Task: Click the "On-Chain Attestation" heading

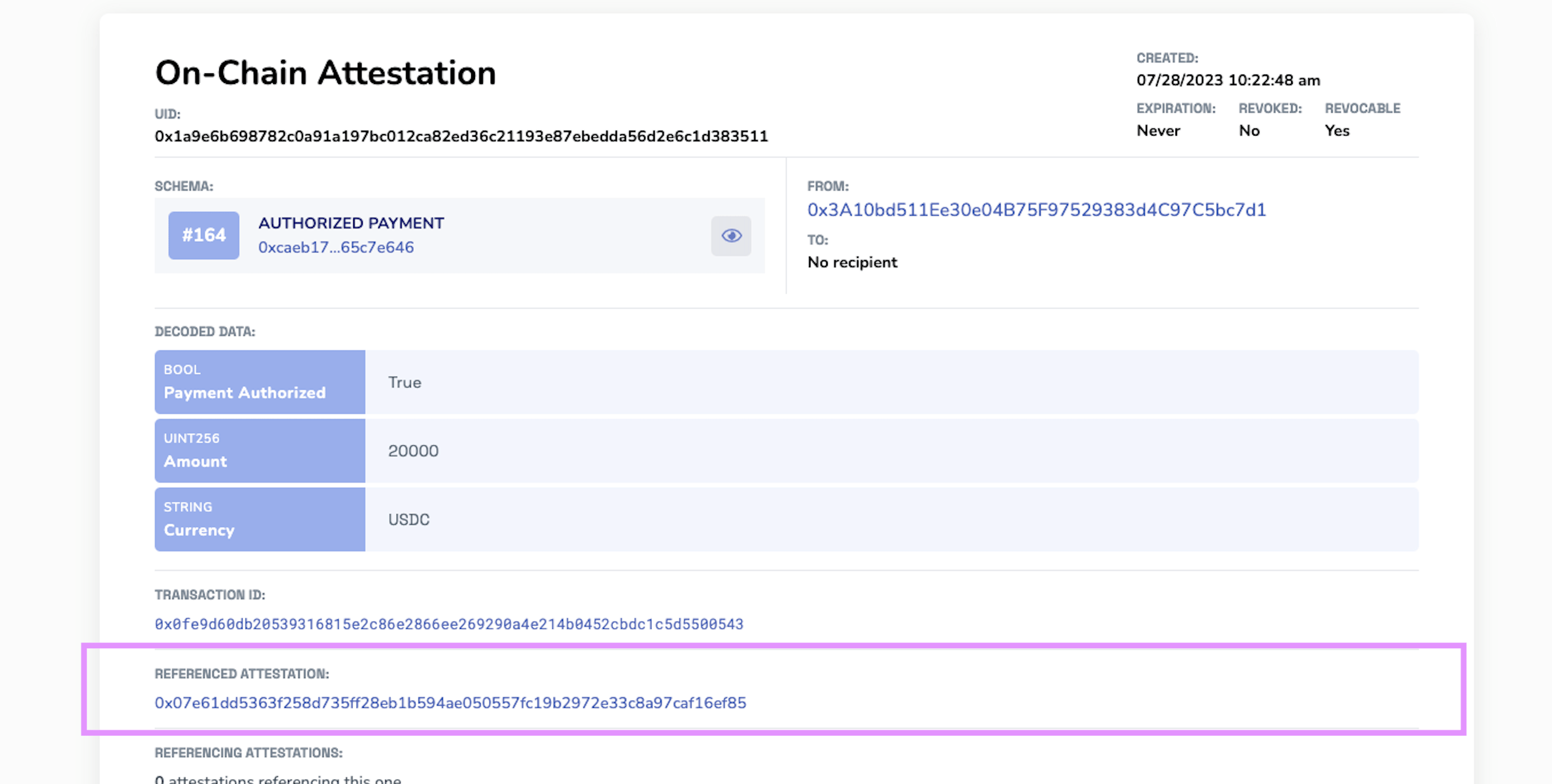Action: coord(325,73)
